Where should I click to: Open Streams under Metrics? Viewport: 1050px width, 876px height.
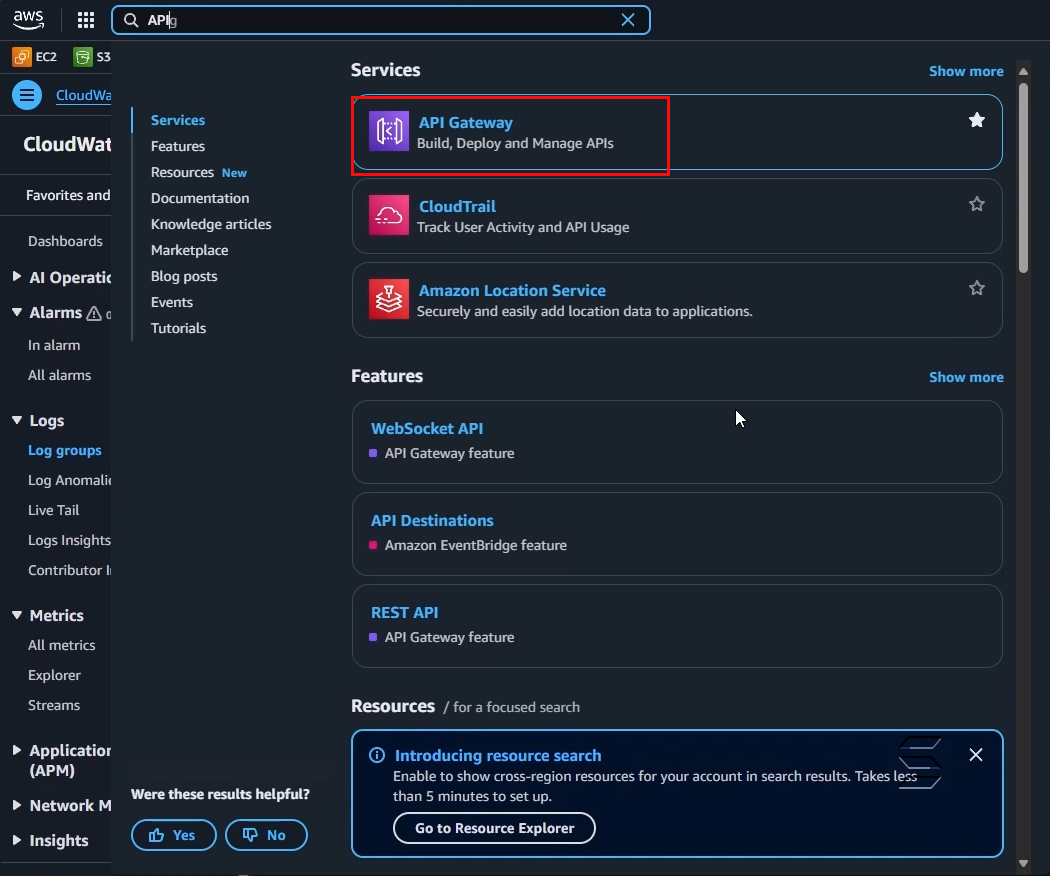click(54, 705)
